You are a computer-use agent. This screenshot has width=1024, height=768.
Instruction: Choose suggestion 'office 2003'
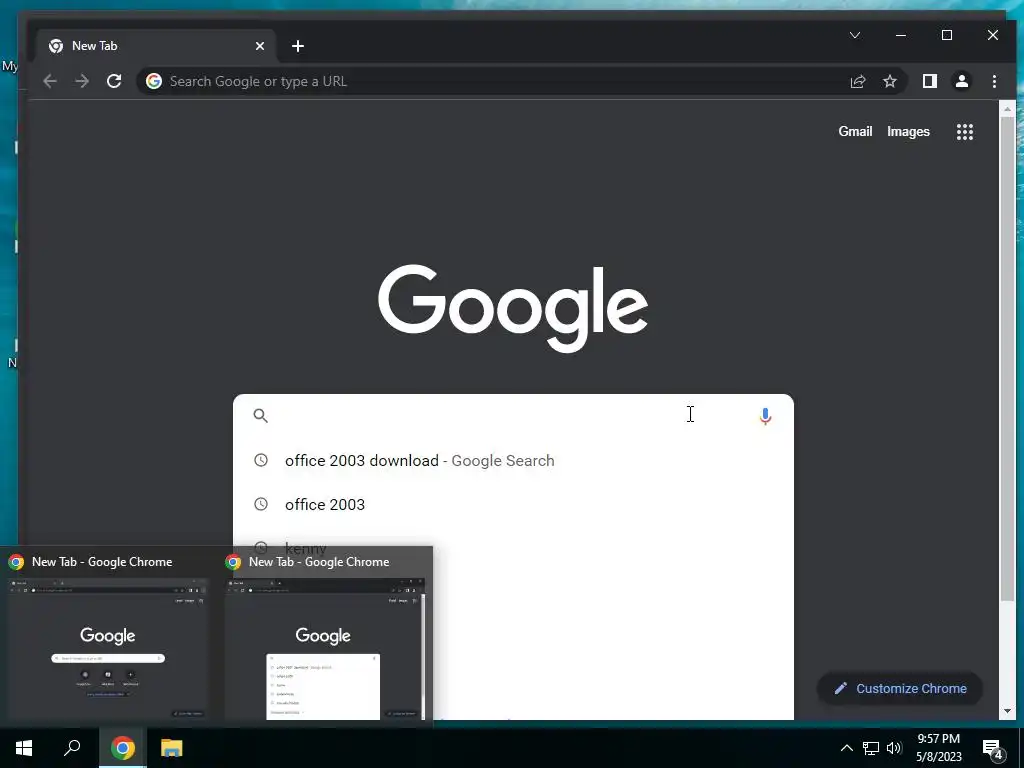click(513, 504)
